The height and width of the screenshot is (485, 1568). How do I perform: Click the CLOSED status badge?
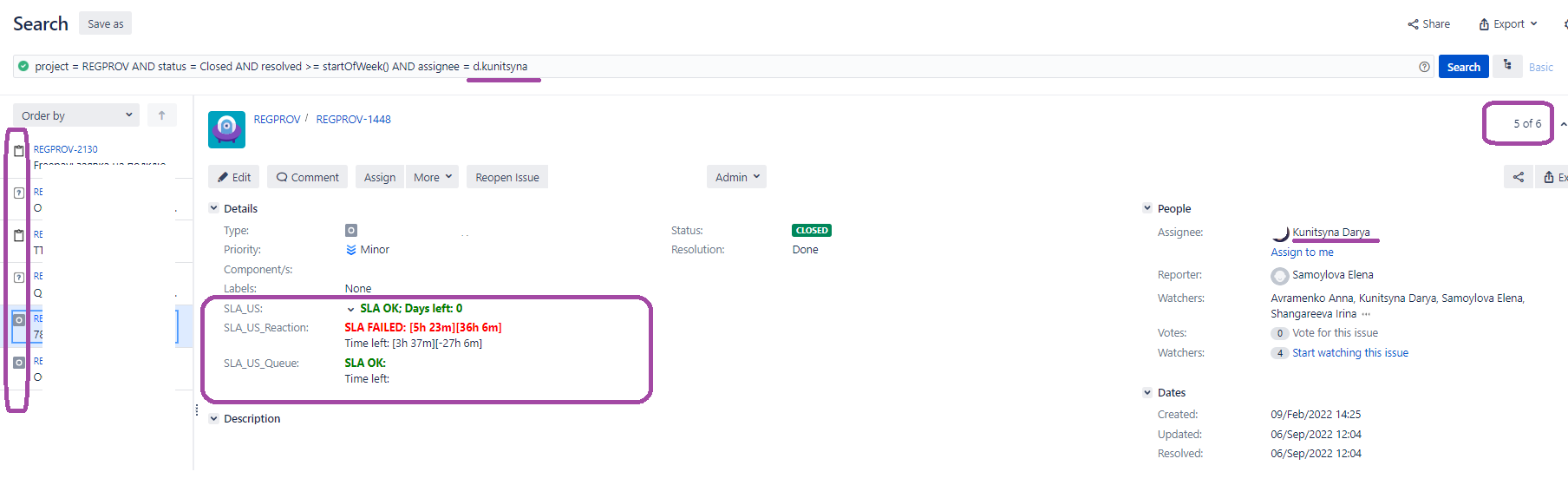(812, 231)
